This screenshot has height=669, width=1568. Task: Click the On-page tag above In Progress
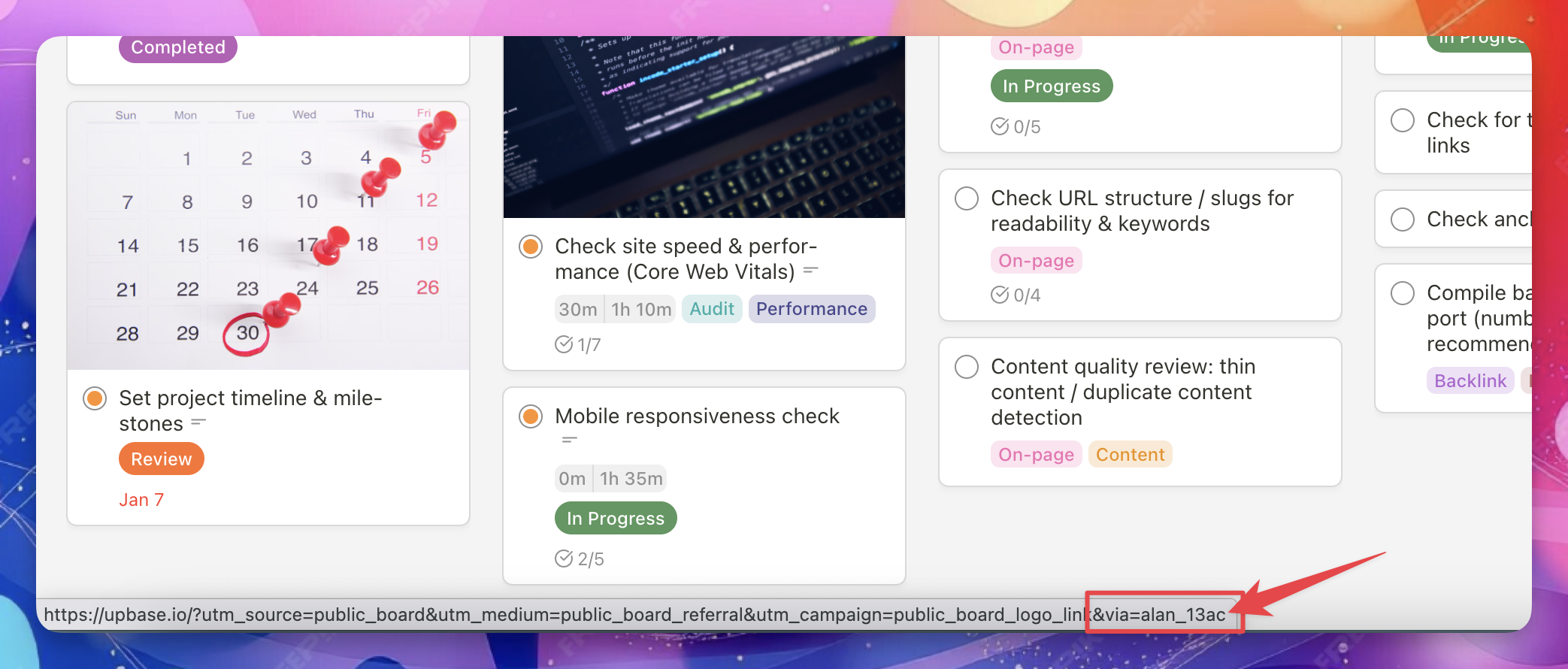click(x=1037, y=47)
